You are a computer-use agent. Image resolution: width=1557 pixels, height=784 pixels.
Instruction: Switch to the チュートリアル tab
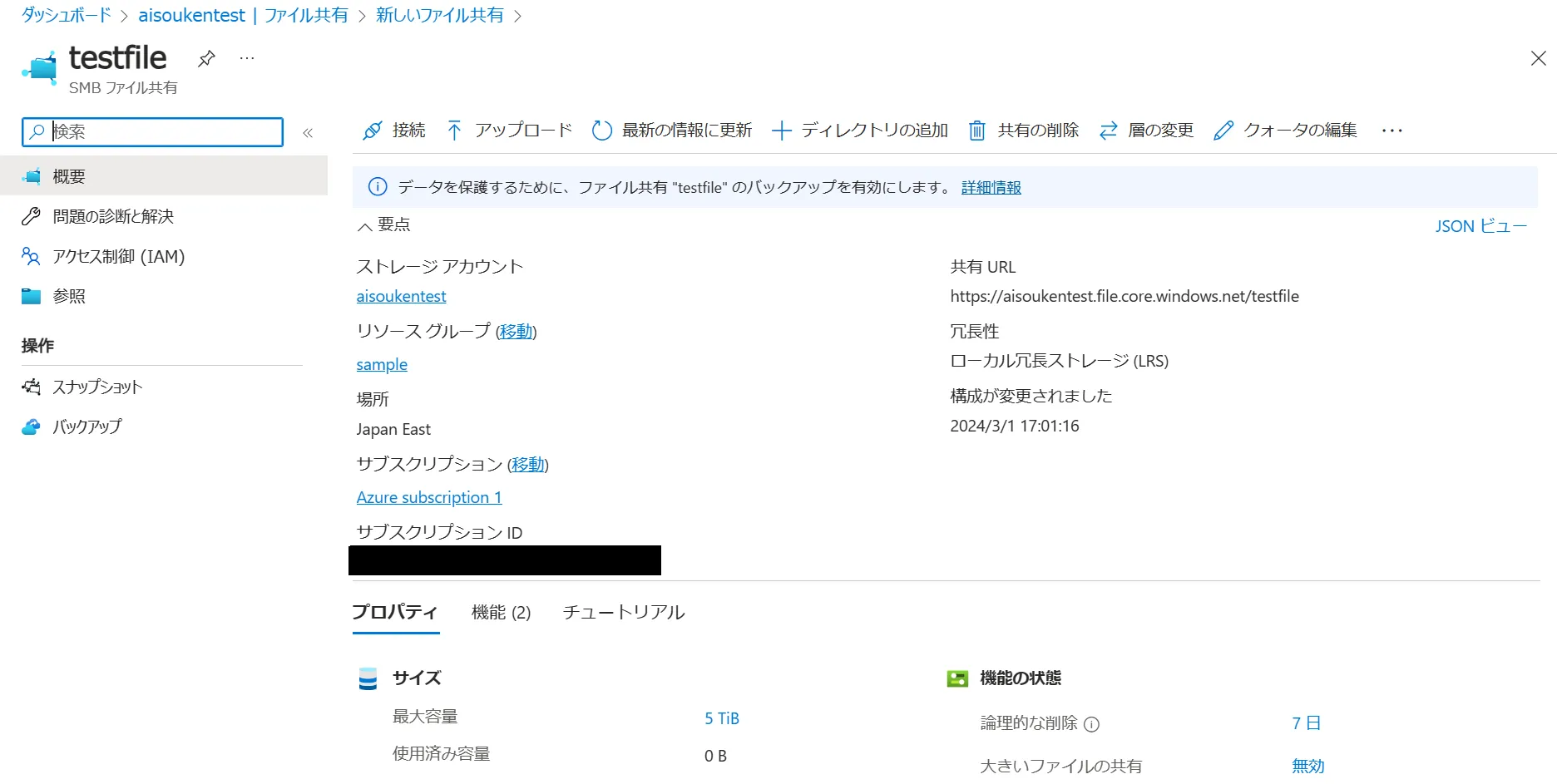(624, 613)
